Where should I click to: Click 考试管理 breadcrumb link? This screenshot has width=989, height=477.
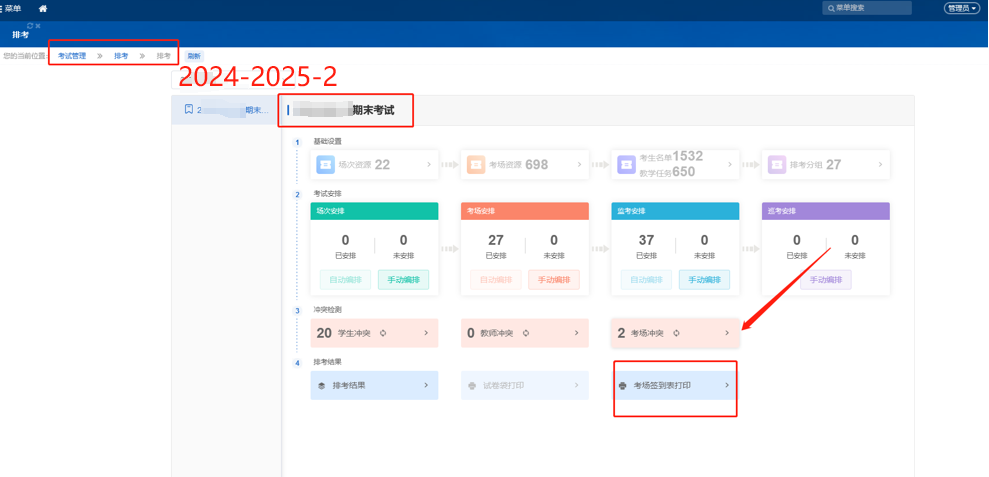point(72,56)
